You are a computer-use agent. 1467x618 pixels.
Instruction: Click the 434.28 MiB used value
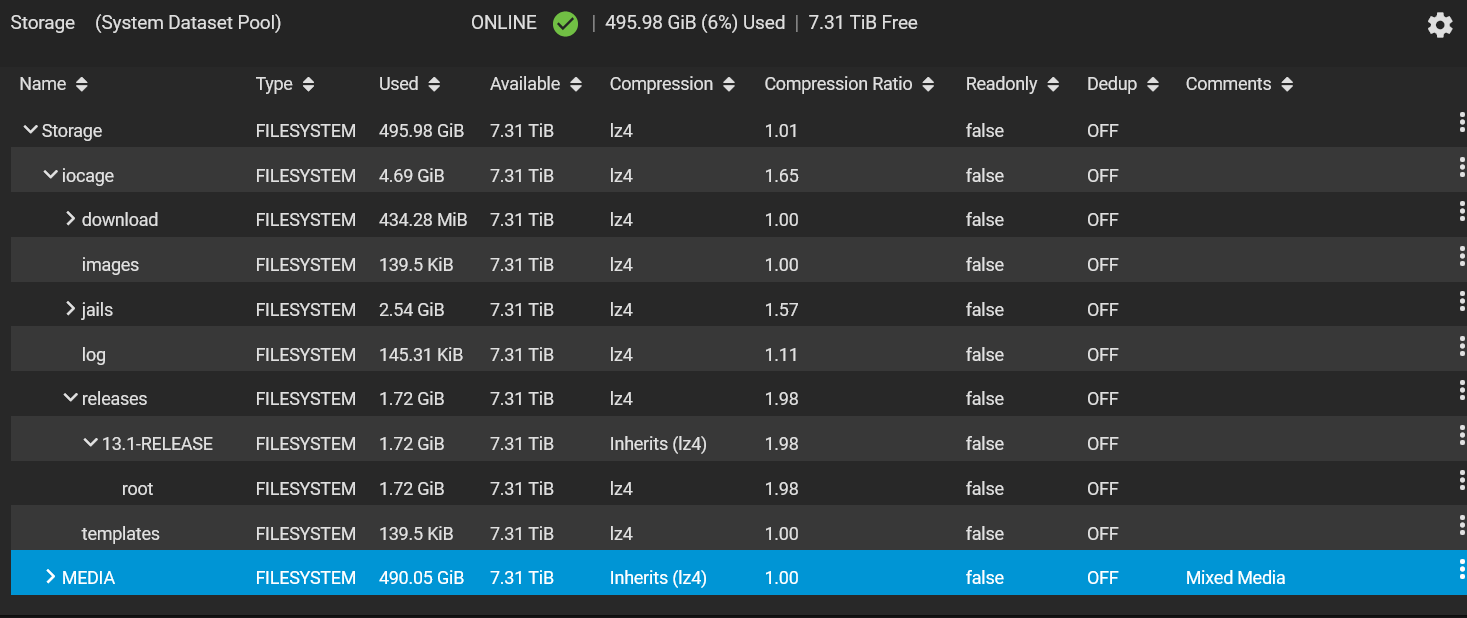pyautogui.click(x=423, y=220)
